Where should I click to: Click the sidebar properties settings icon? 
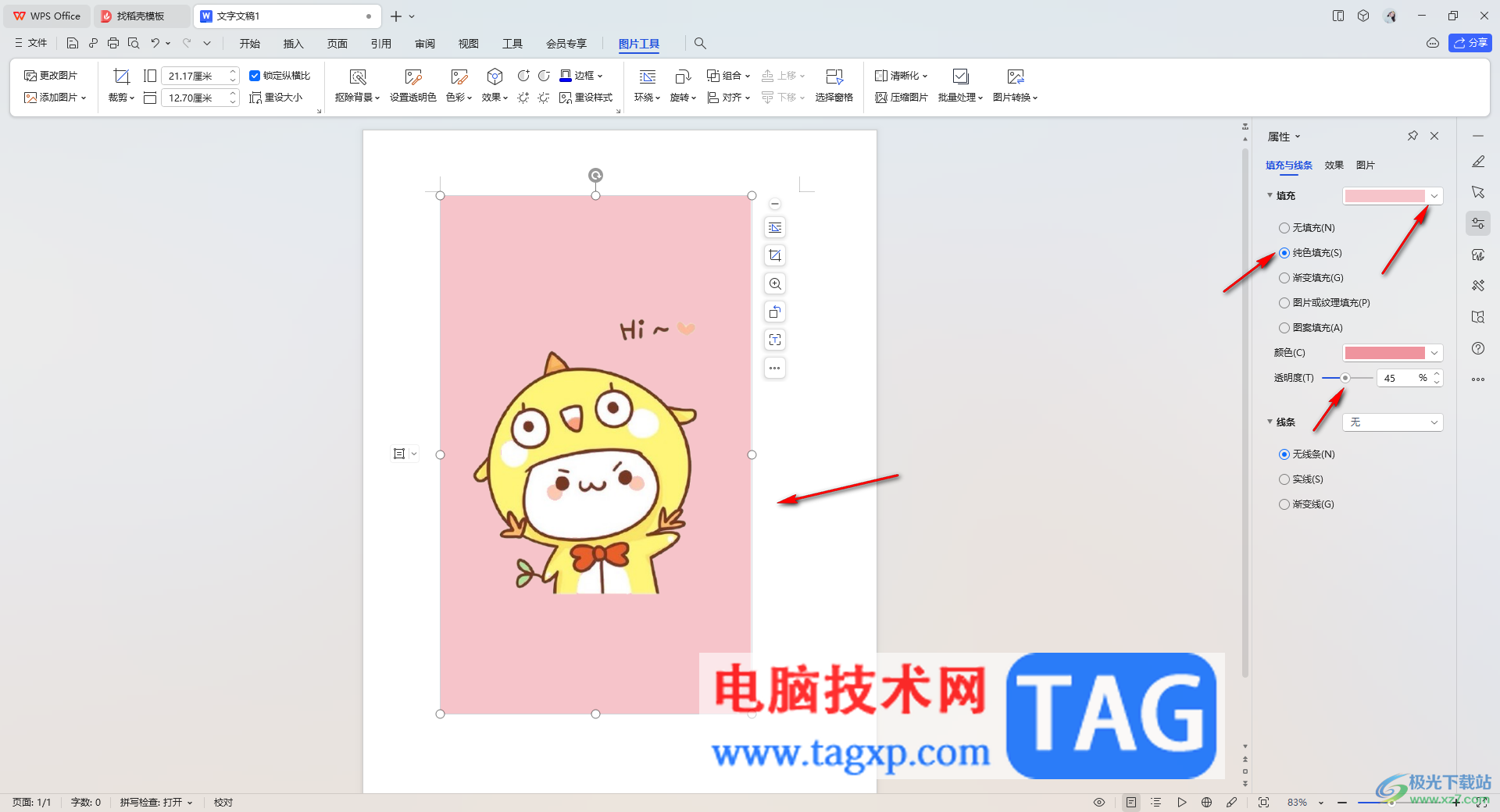point(1478,223)
